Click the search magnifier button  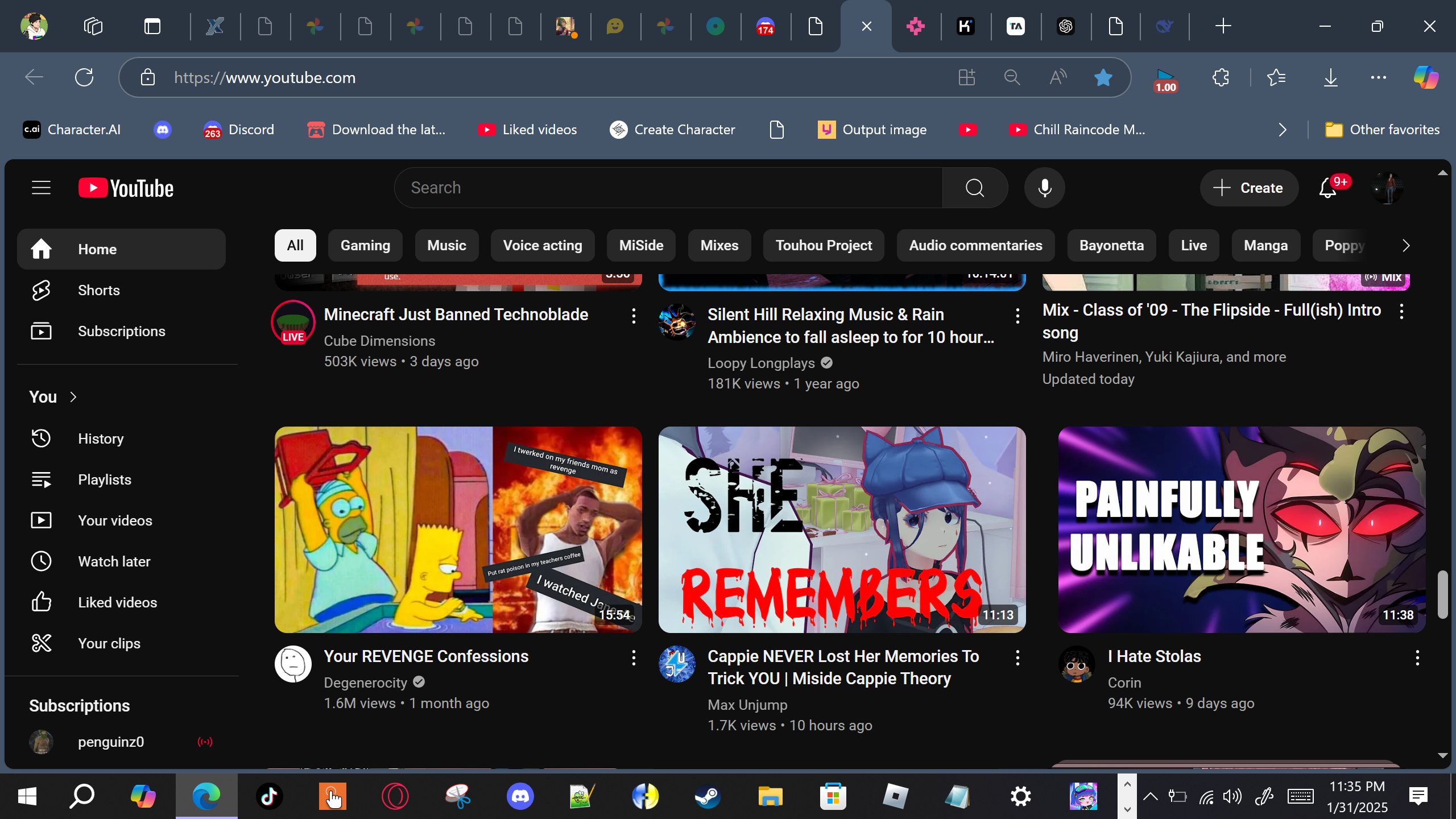tap(975, 188)
